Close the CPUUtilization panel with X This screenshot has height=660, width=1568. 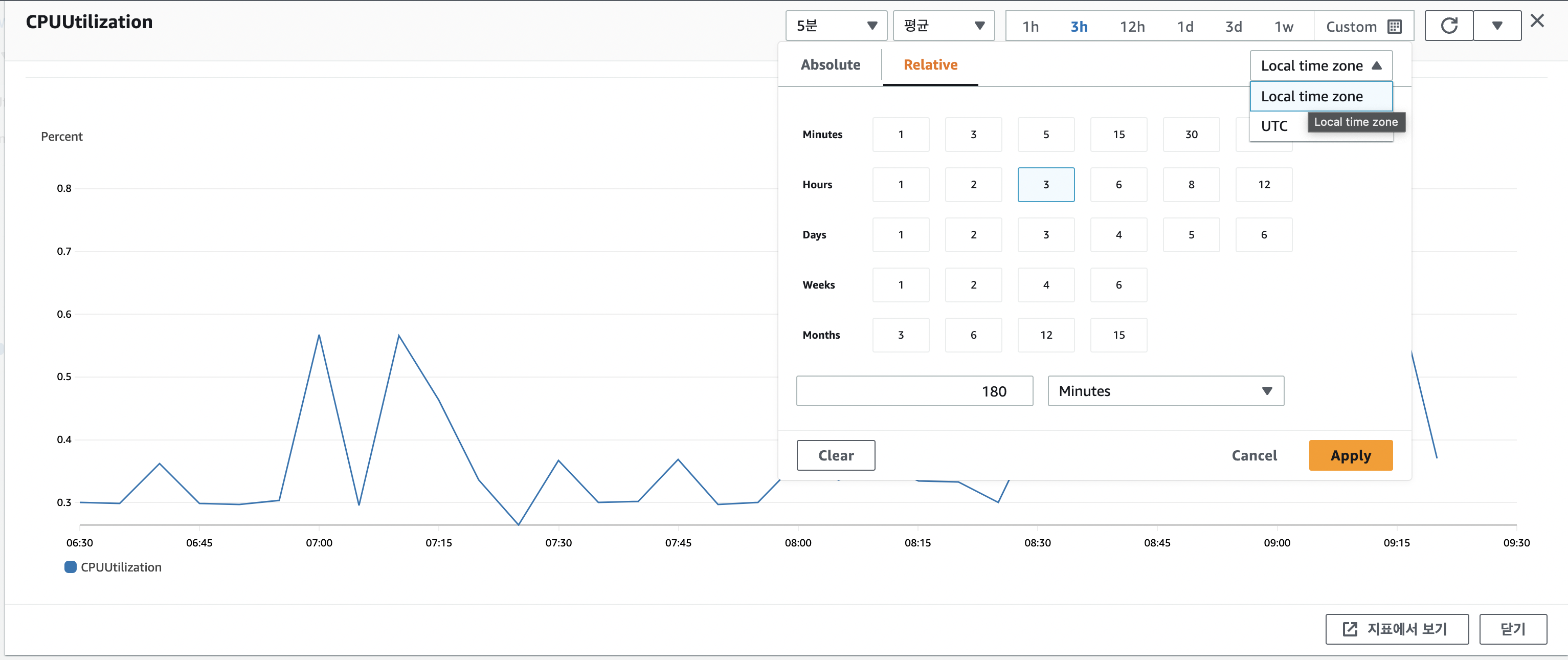coord(1537,21)
